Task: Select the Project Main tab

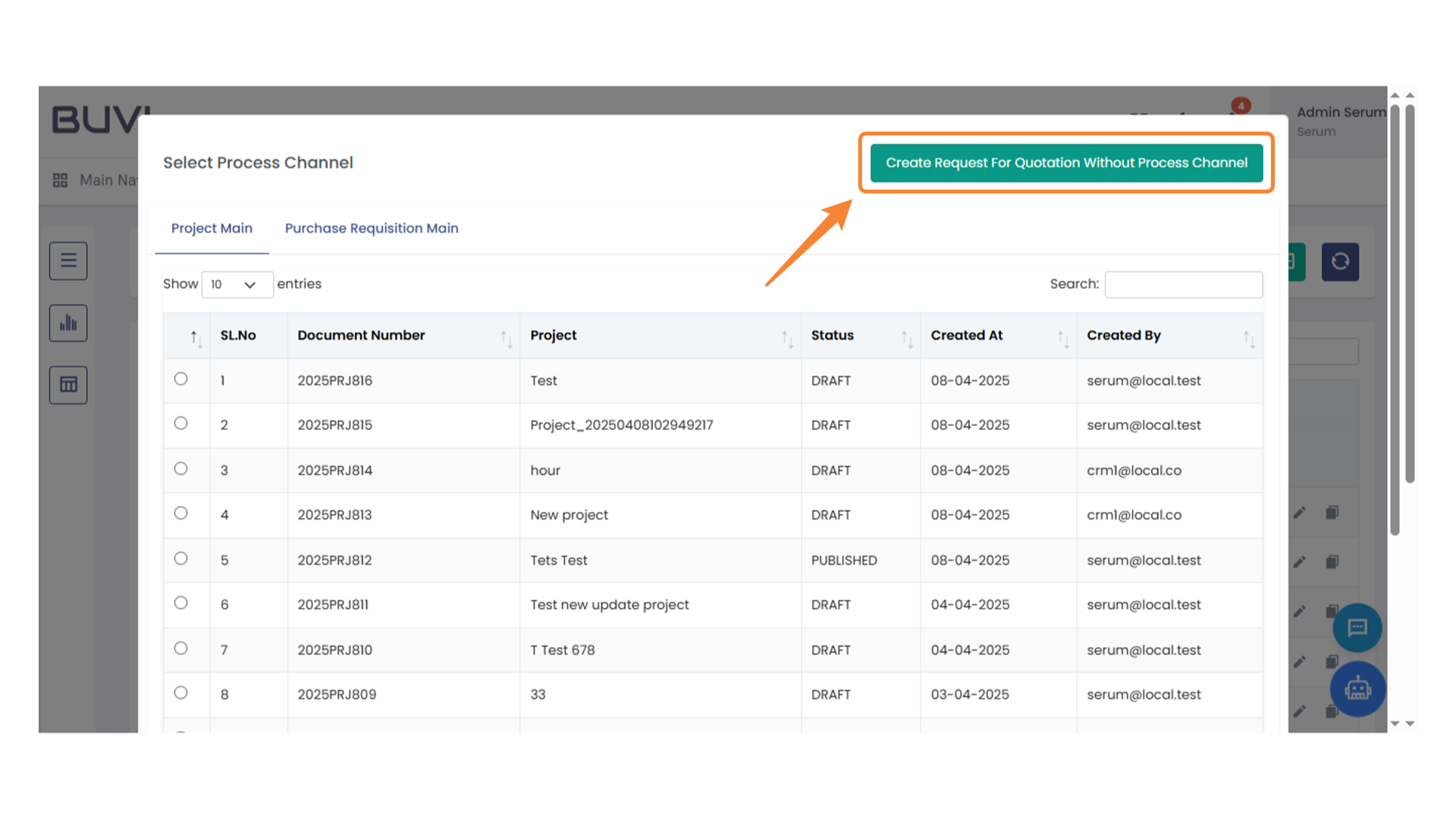Action: 212,228
